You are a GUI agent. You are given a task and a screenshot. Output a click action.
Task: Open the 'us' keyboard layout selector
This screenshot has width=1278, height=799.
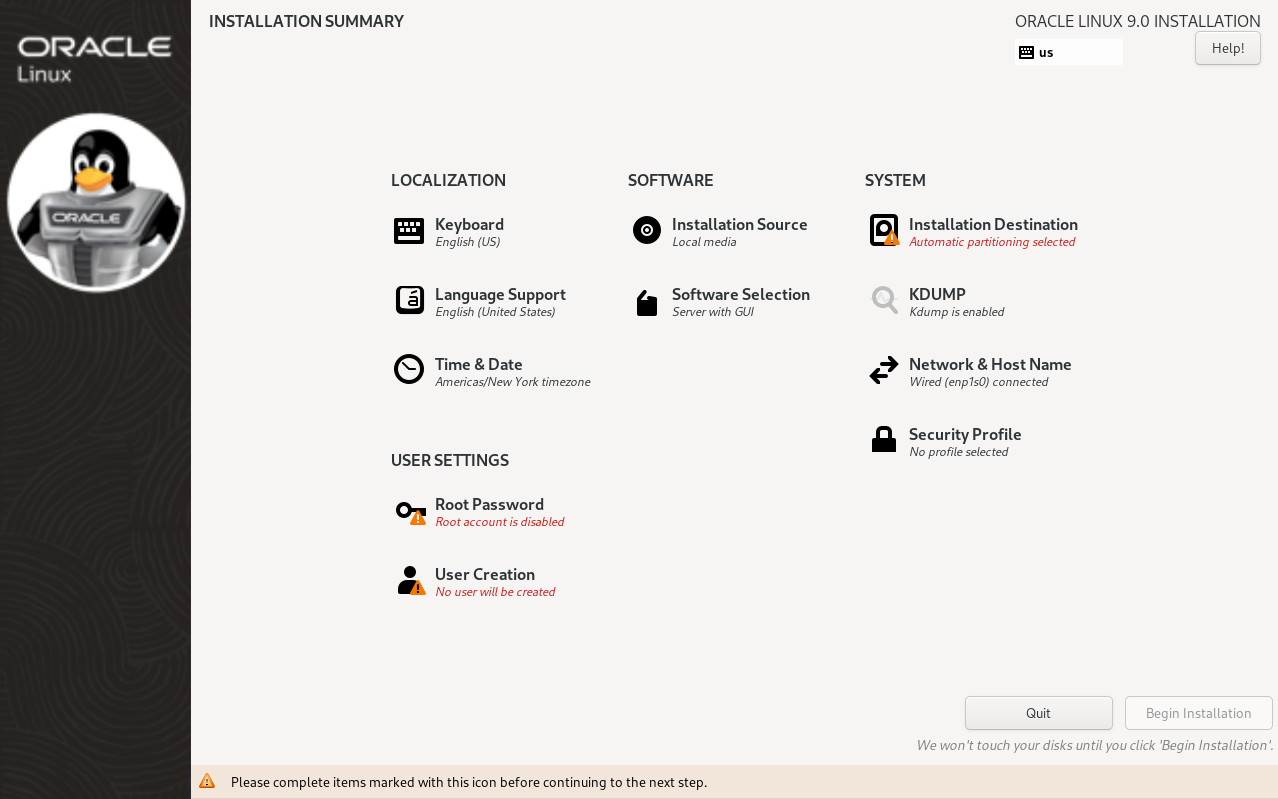(1069, 51)
